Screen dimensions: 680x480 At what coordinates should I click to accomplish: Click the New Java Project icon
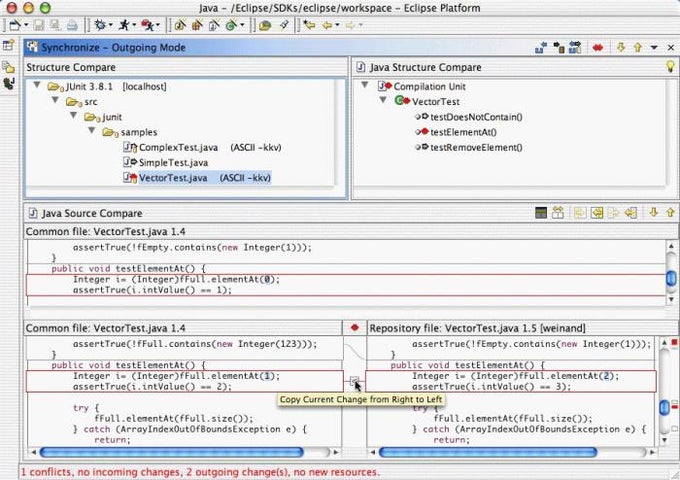point(180,25)
